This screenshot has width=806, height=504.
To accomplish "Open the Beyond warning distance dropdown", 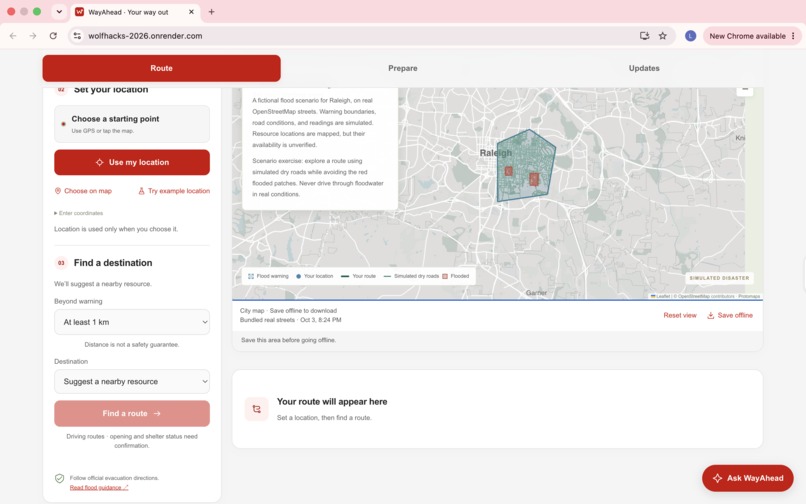I will click(132, 322).
